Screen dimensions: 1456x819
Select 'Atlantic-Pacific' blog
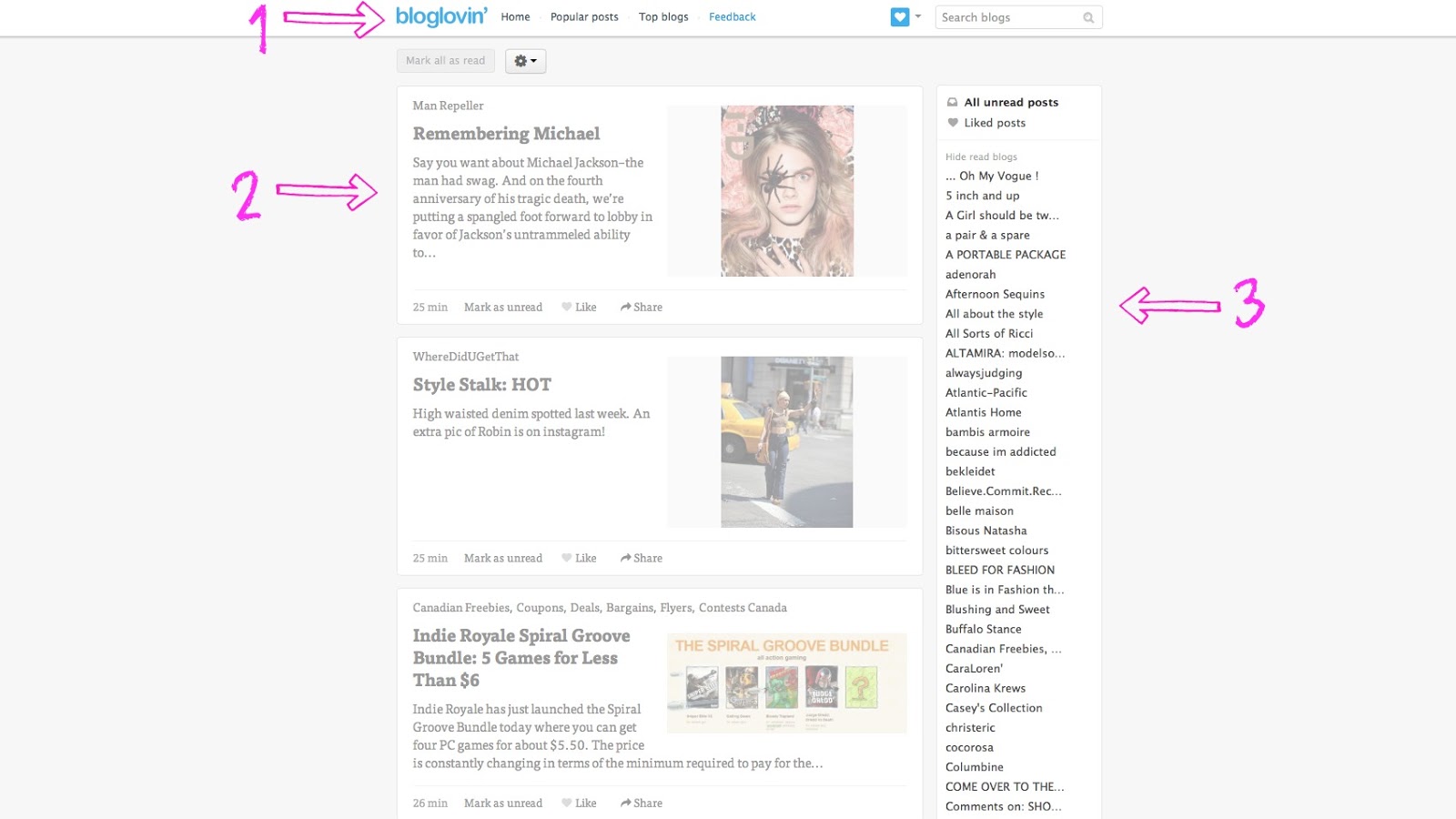coord(986,393)
